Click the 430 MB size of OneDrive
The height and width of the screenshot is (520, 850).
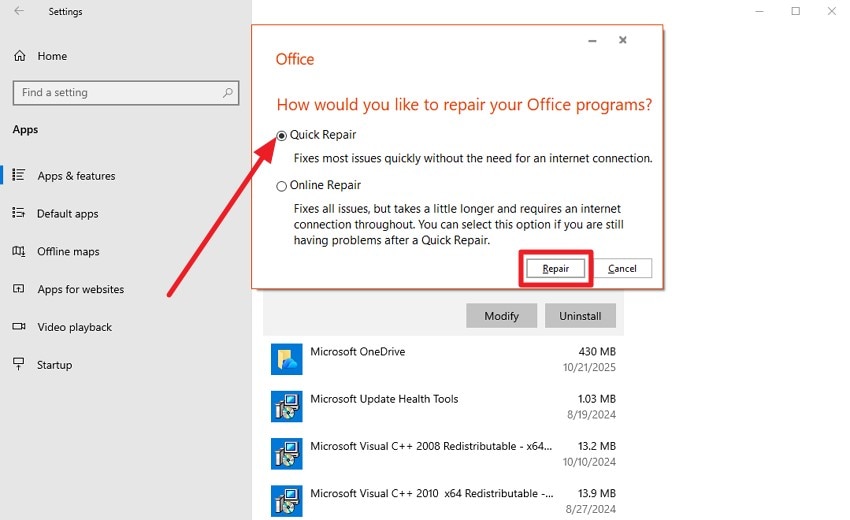point(597,351)
